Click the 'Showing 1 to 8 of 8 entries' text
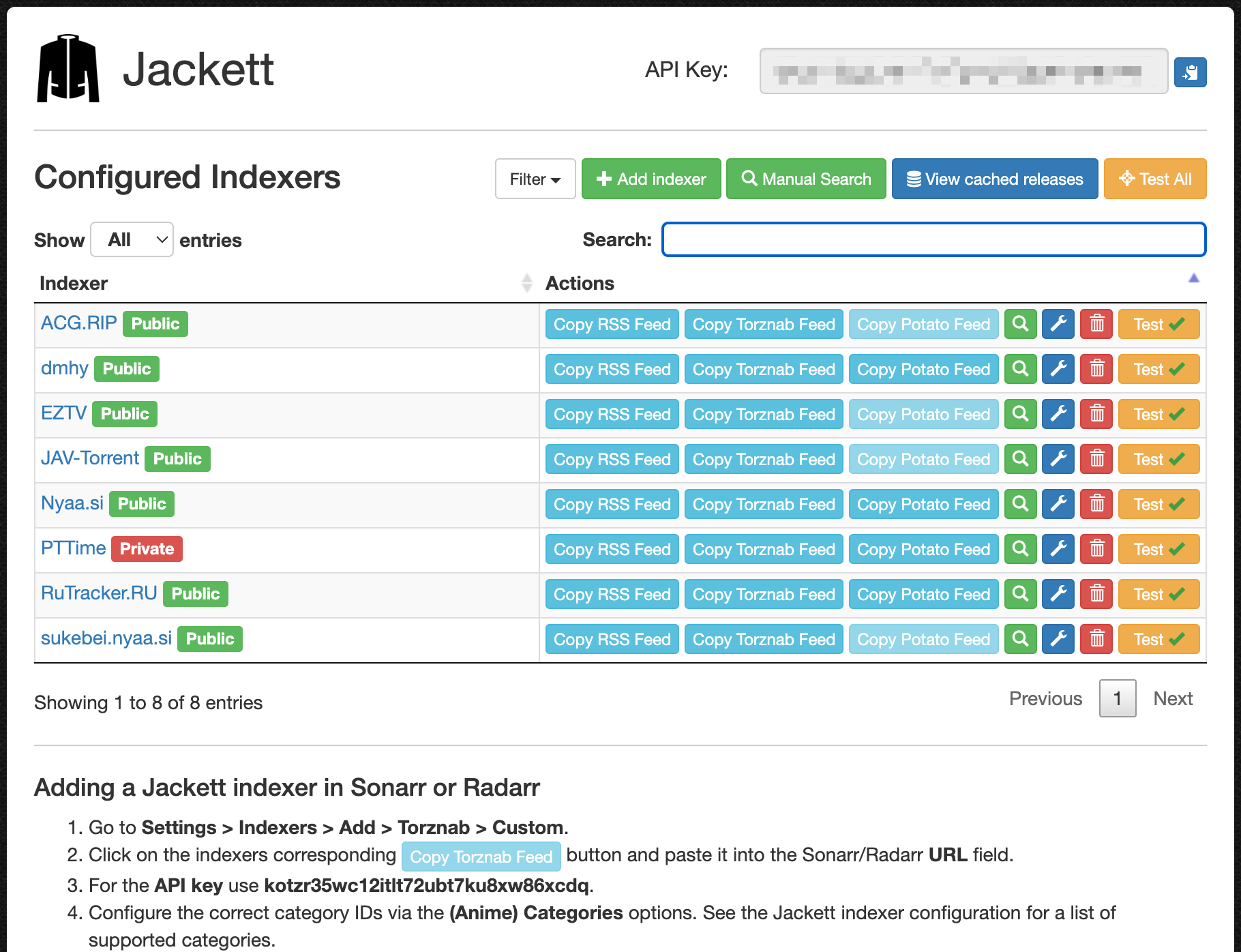 pos(148,702)
